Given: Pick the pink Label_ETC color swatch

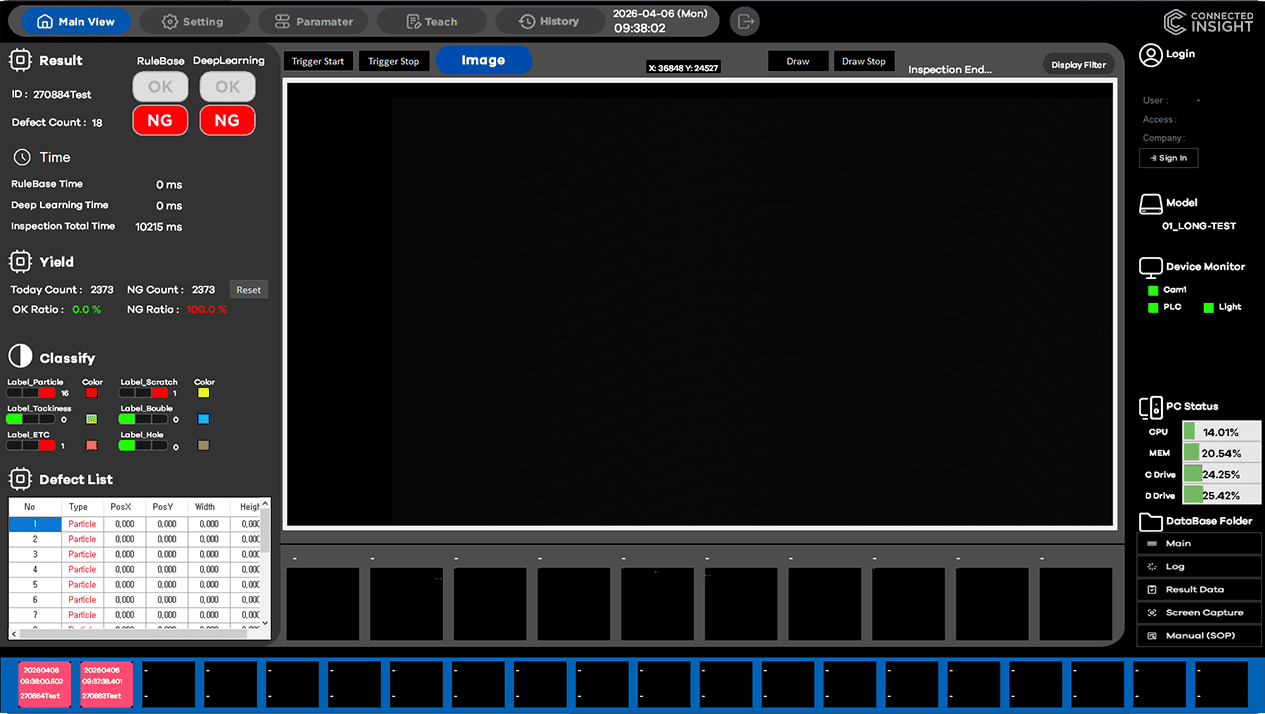Looking at the screenshot, I should (x=92, y=445).
